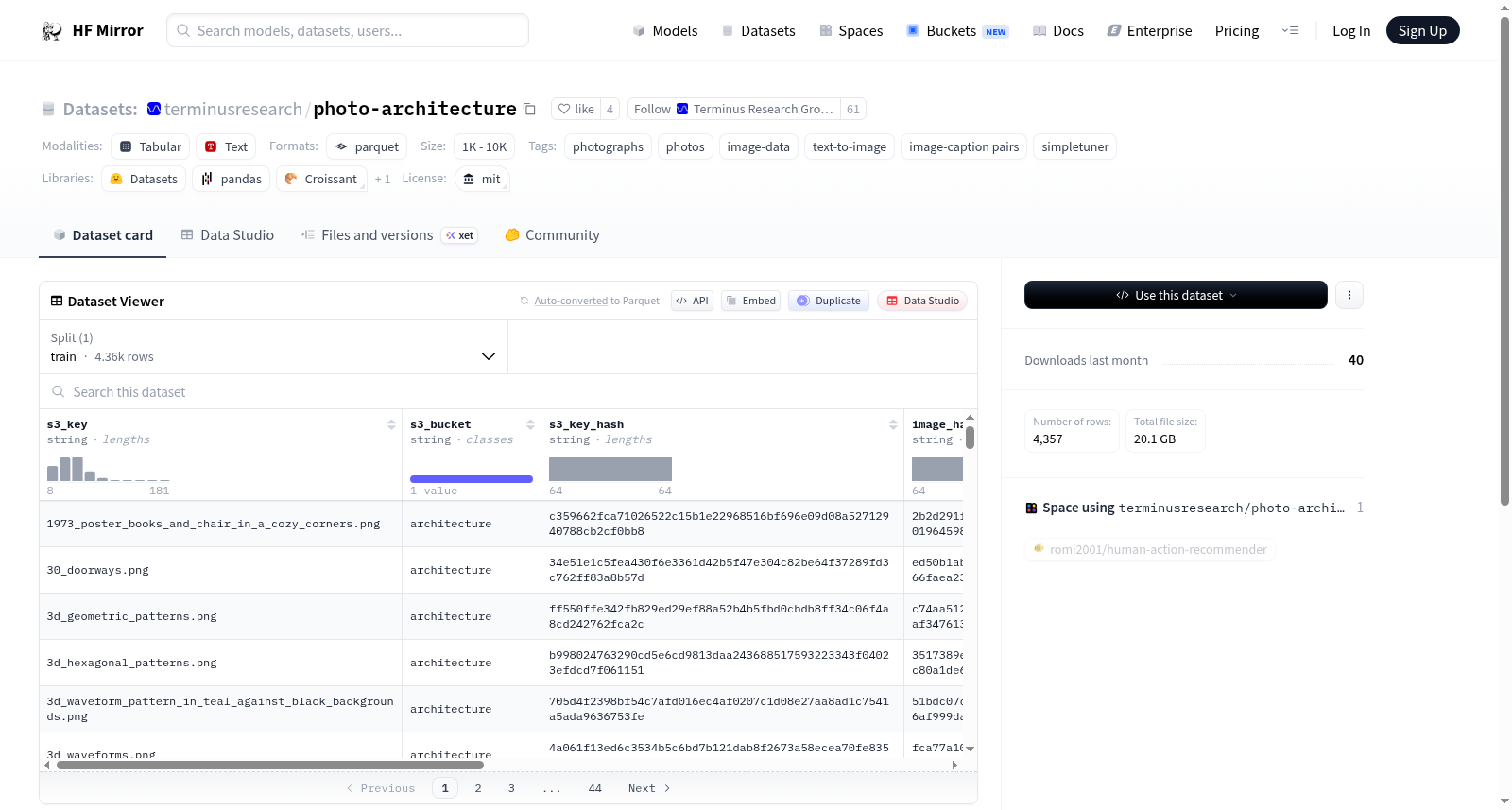Copy dataset name with the copy icon
Image resolution: width=1512 pixels, height=810 pixels.
[530, 110]
